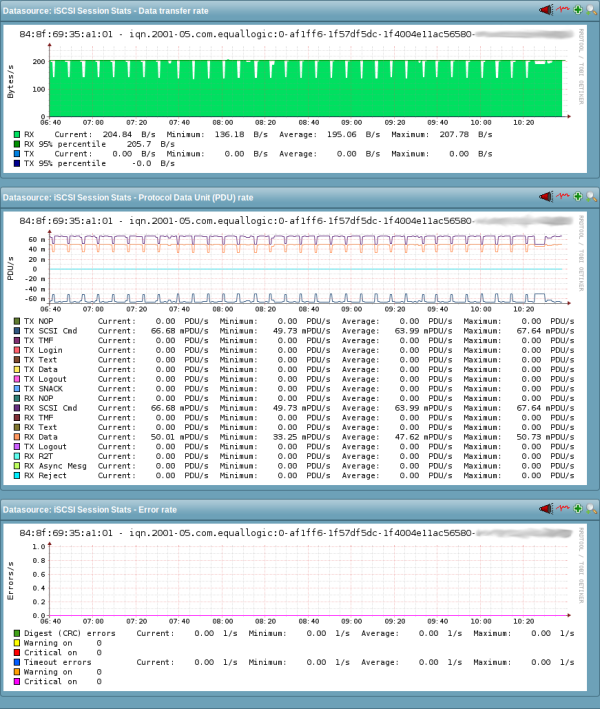Click the orange RX Data color swatch
Screen dimensions: 600x709
(17, 437)
